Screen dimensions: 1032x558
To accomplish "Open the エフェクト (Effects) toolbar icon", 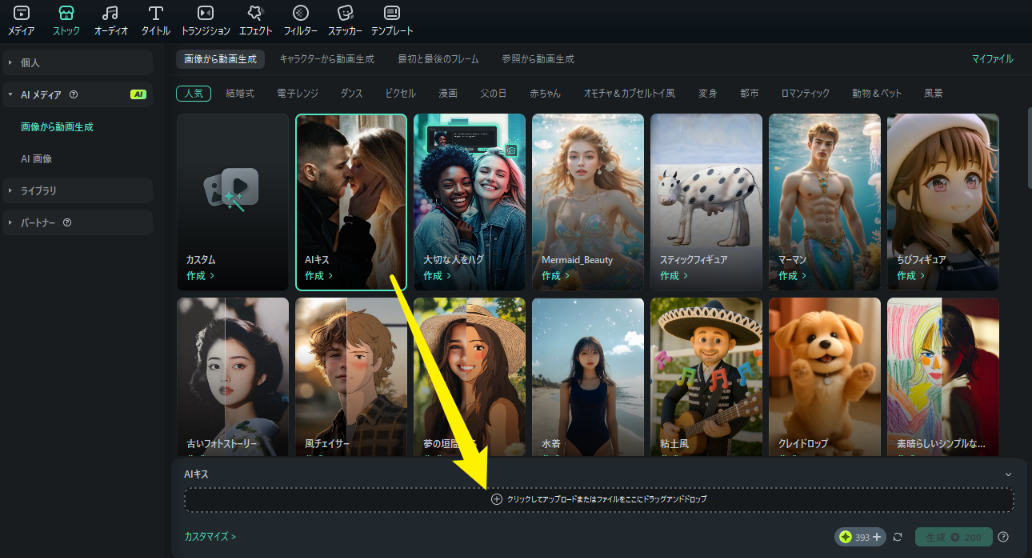I will 255,20.
